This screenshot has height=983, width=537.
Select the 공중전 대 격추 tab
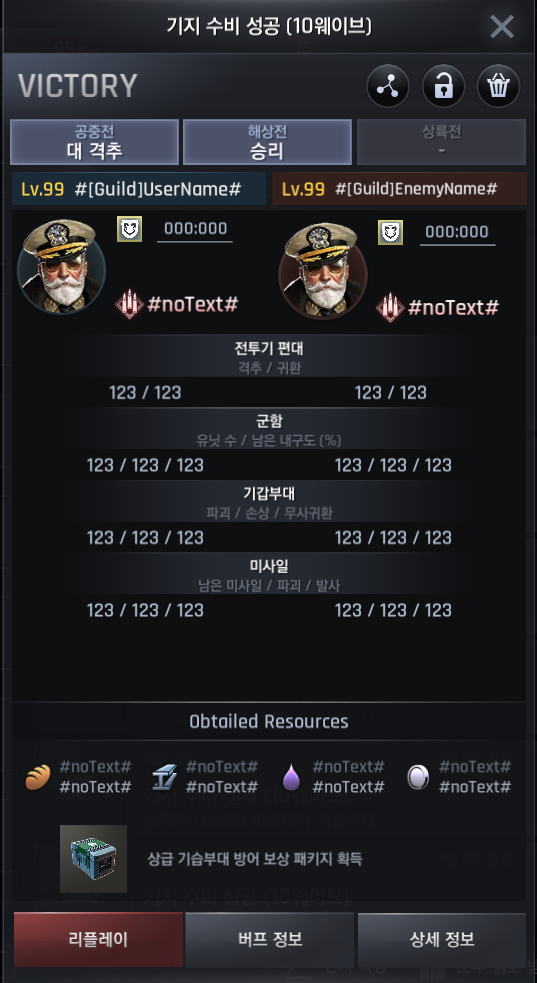[x=95, y=142]
